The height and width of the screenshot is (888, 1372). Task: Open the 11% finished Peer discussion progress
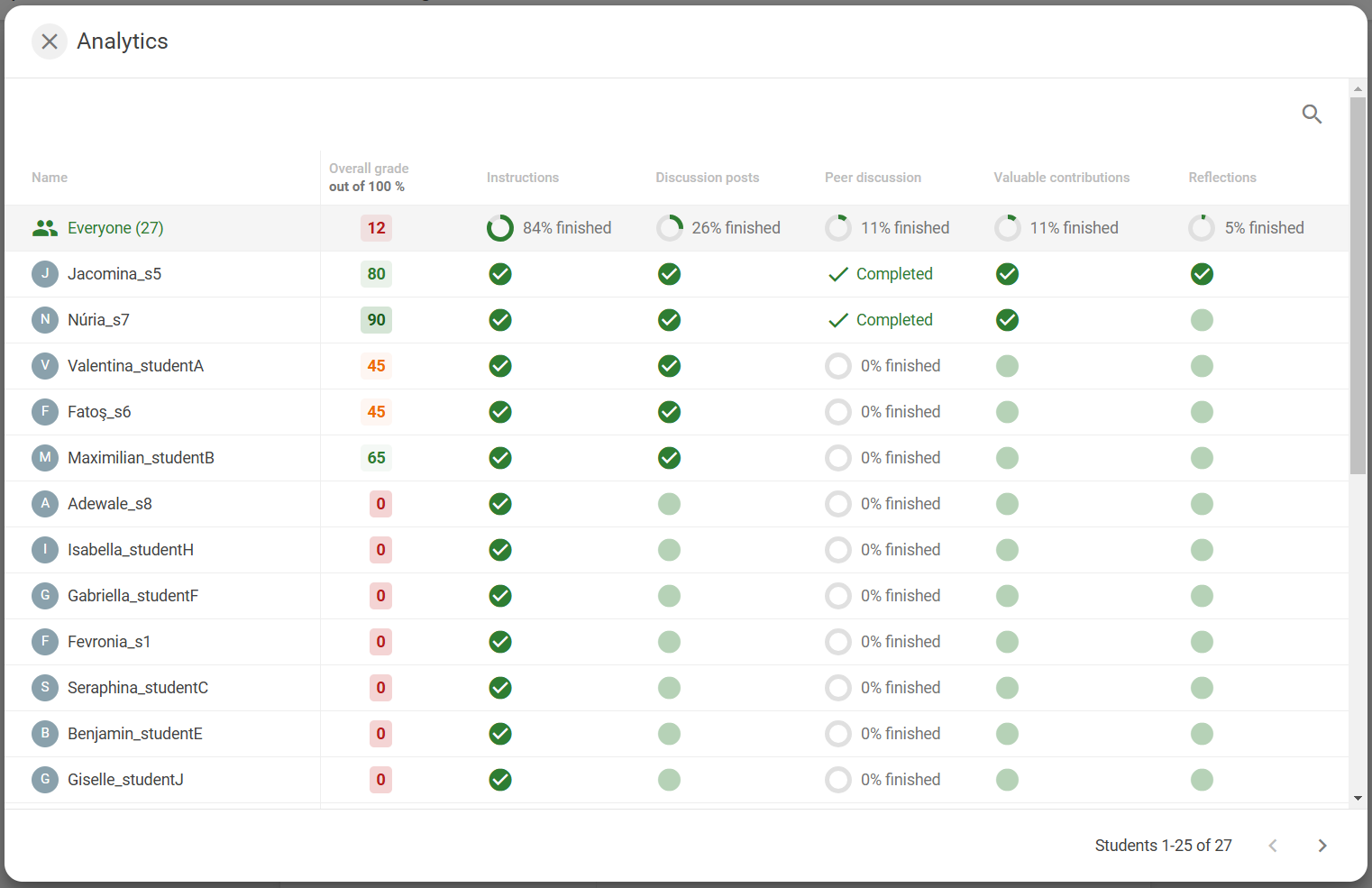click(x=887, y=228)
